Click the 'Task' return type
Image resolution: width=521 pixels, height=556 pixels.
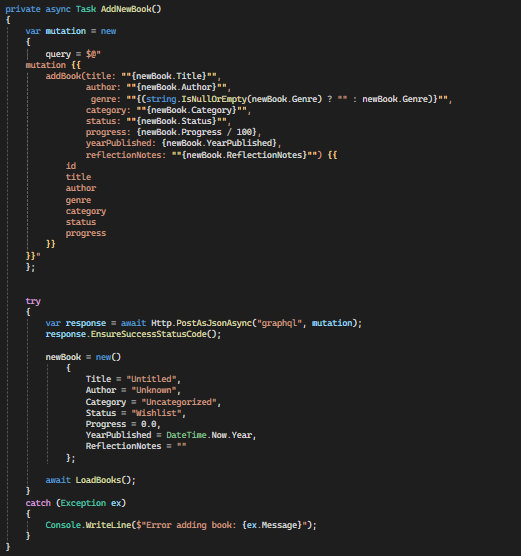(86, 9)
